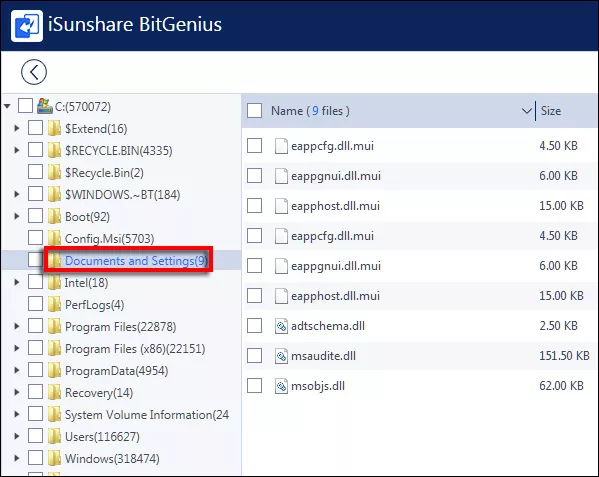Screen dimensions: 599x477
Task: Select the ProgramData(4954) tree item
Action: (x=117, y=371)
